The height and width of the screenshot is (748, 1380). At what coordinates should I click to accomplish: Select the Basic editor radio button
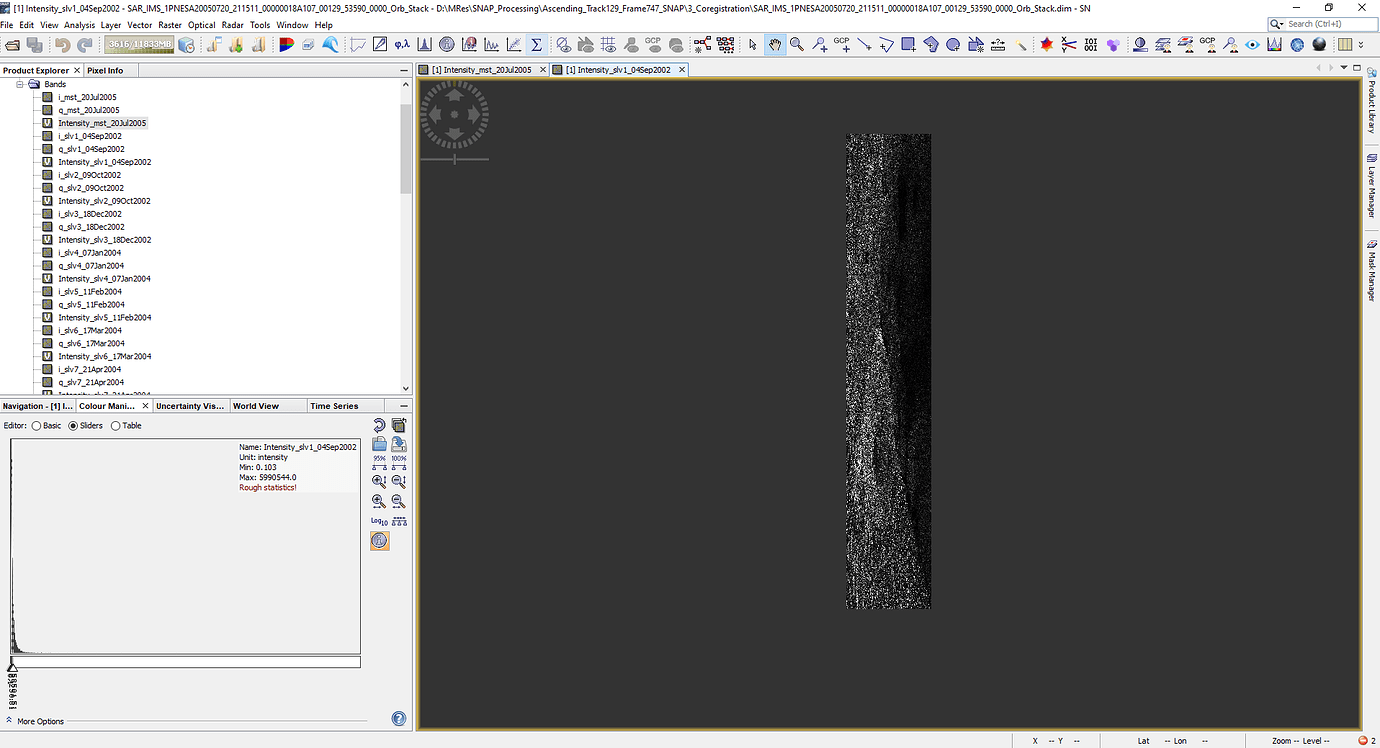click(x=37, y=426)
